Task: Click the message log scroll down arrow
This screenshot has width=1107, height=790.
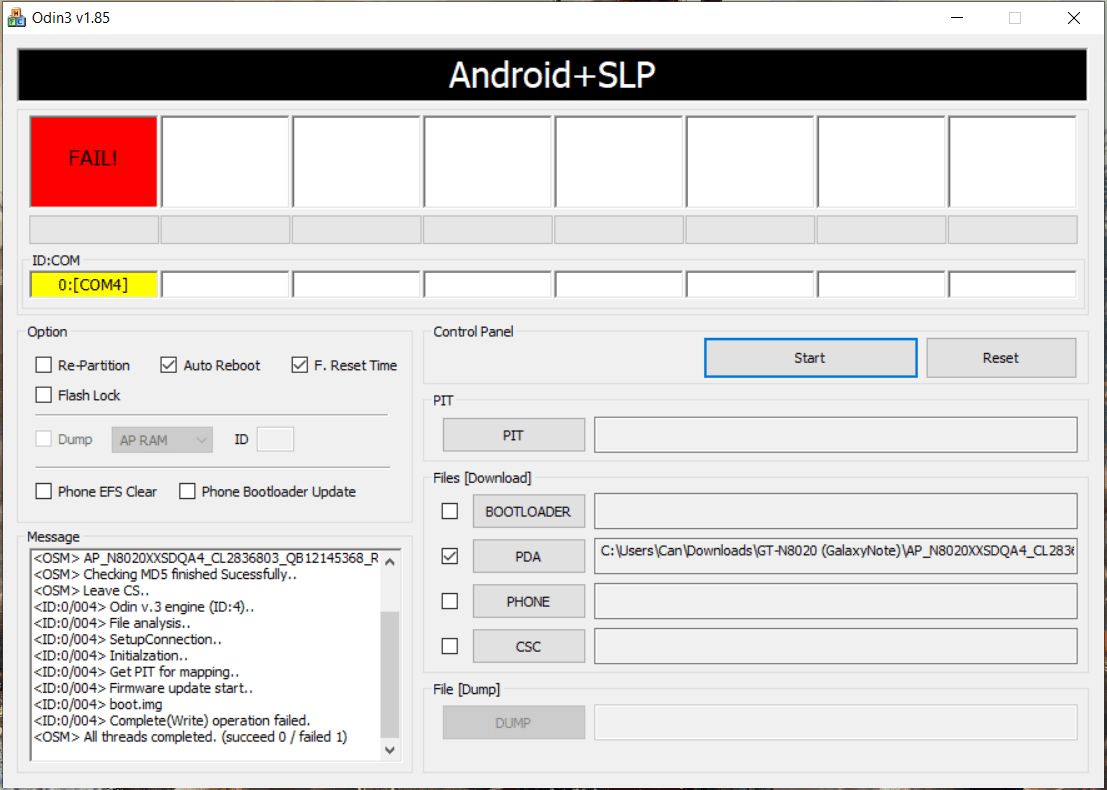Action: click(390, 750)
